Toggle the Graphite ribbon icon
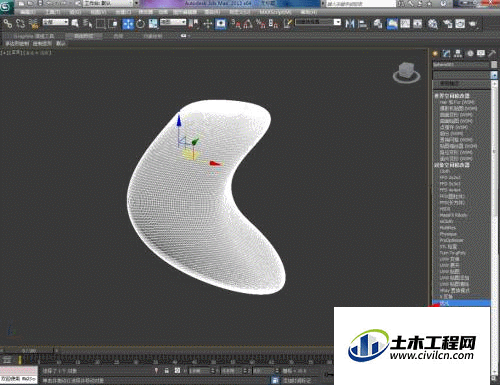Image resolution: width=500 pixels, height=385 pixels. [x=392, y=24]
